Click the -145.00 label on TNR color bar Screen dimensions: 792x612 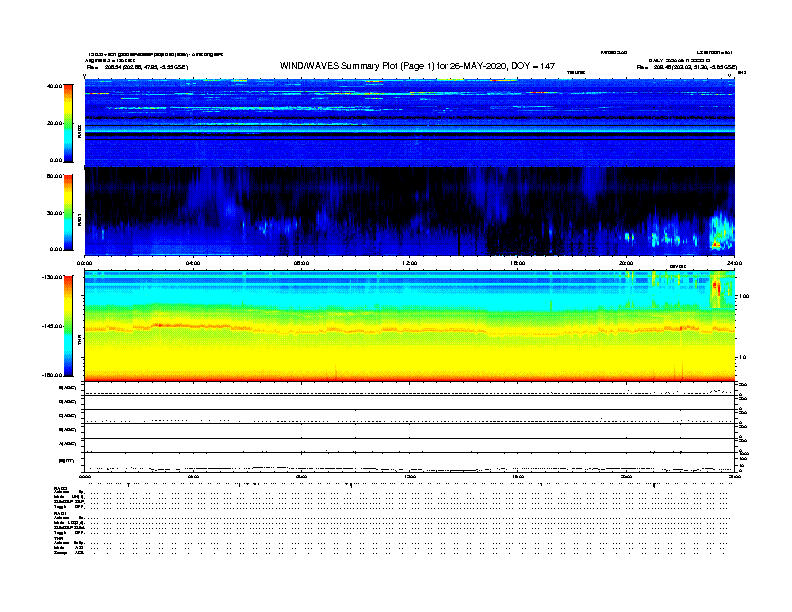click(53, 326)
